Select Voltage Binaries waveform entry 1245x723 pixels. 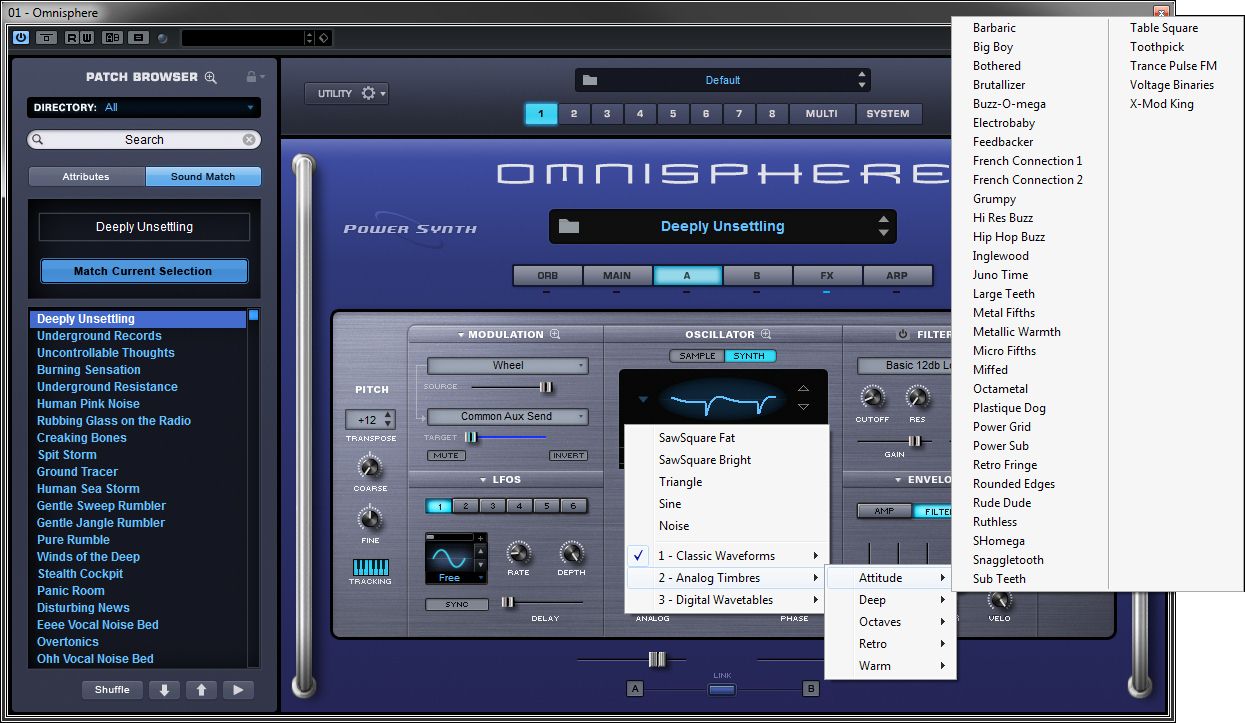[x=1172, y=85]
